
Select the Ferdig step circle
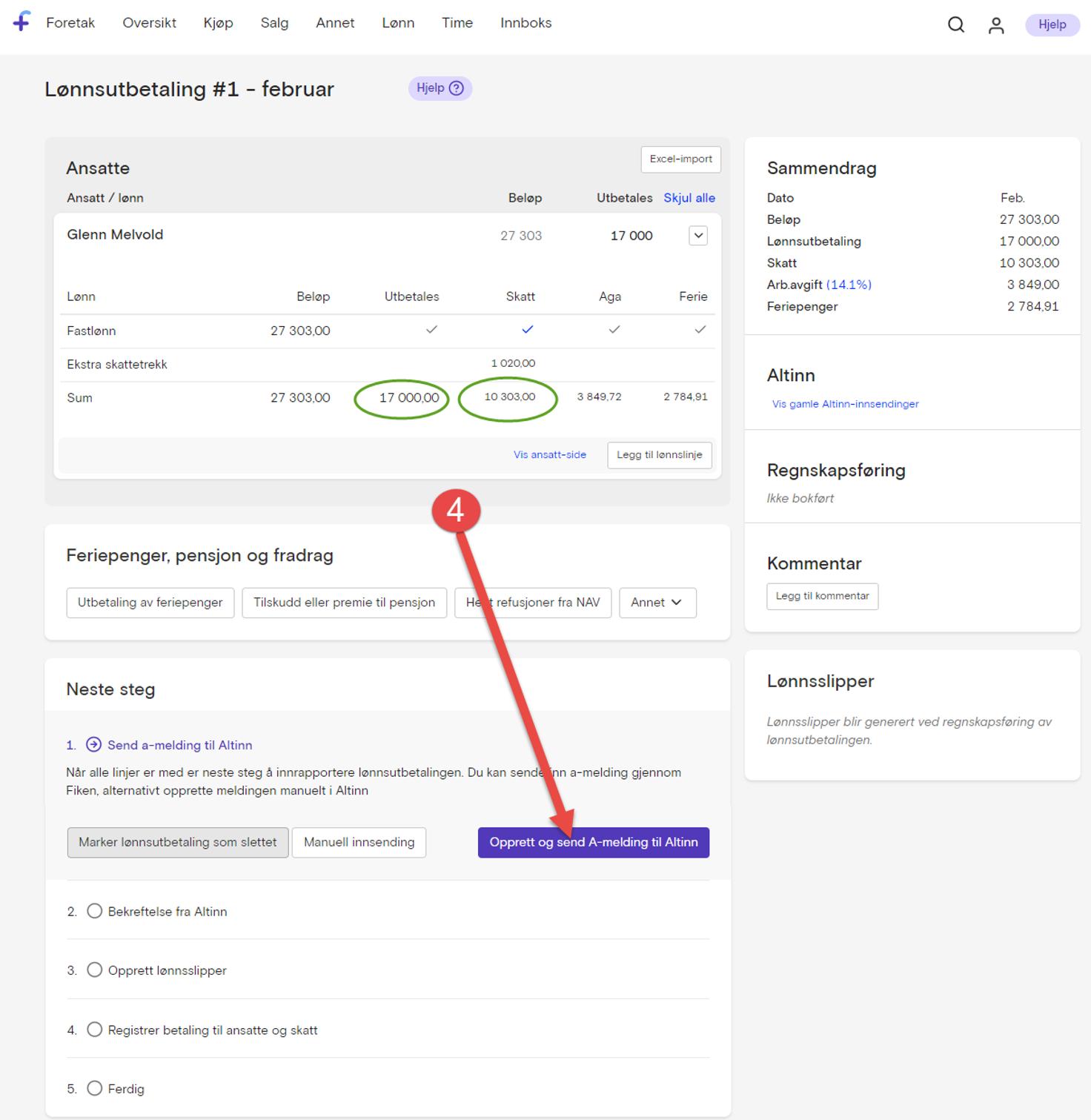click(x=95, y=1088)
